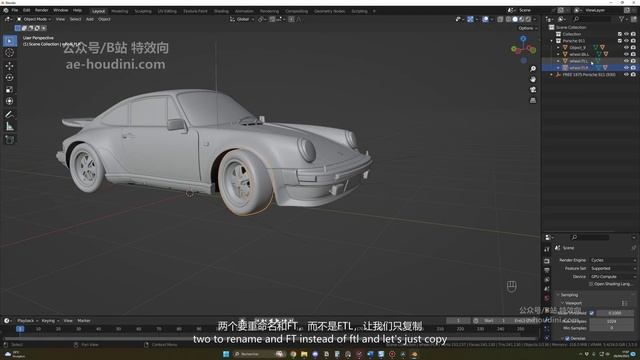Open Device GPU Compute dropdown

[x=613, y=277]
